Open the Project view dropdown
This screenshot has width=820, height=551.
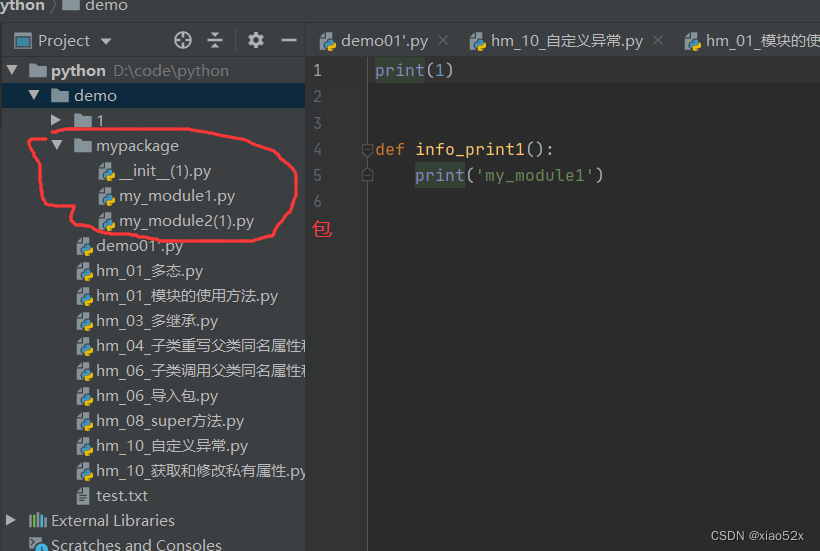coord(106,41)
